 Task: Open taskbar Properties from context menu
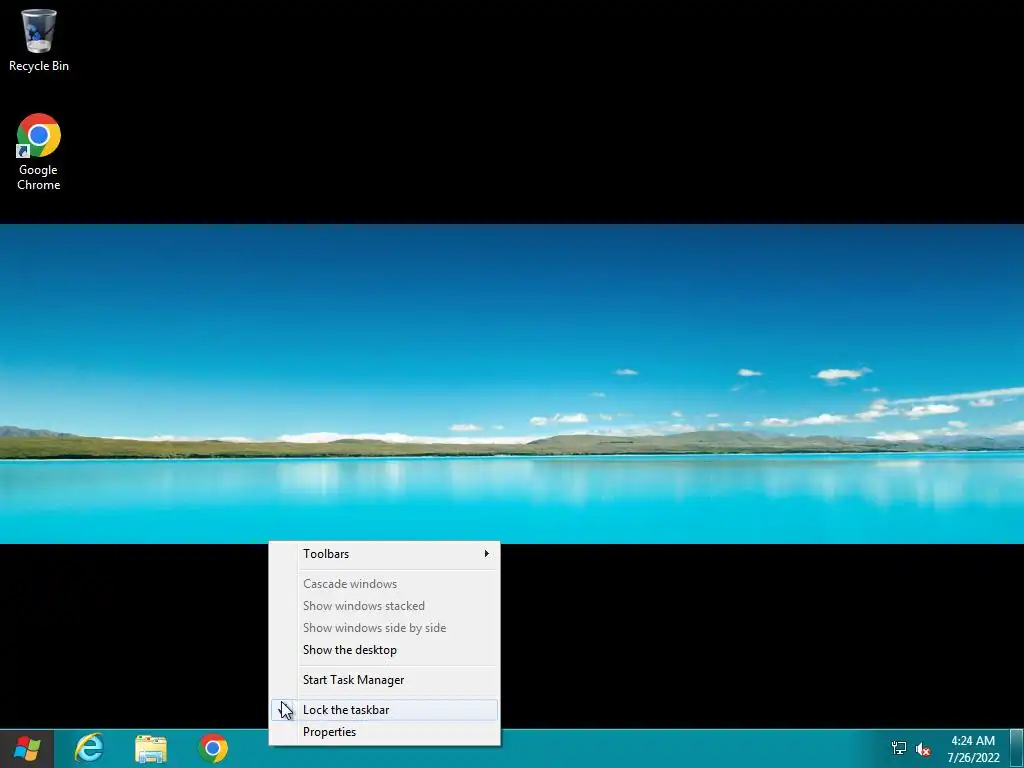click(384, 732)
